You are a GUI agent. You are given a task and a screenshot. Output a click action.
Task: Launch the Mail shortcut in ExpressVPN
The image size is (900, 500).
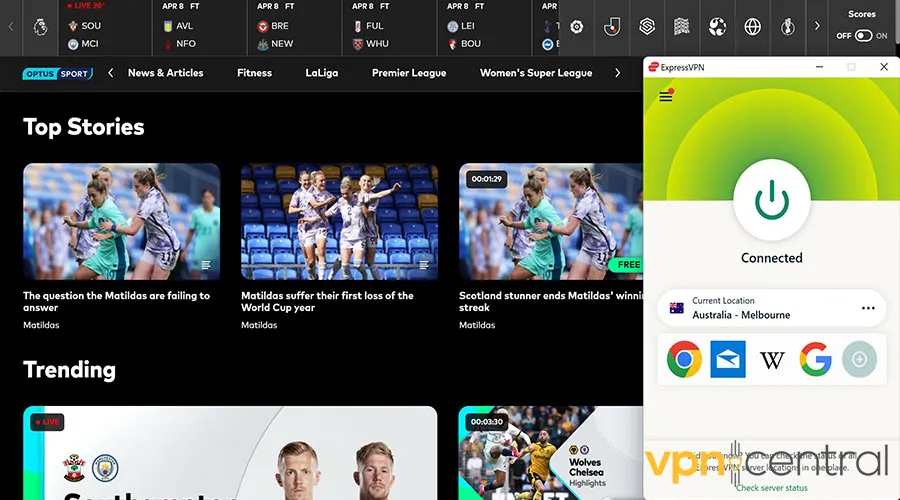click(x=728, y=359)
